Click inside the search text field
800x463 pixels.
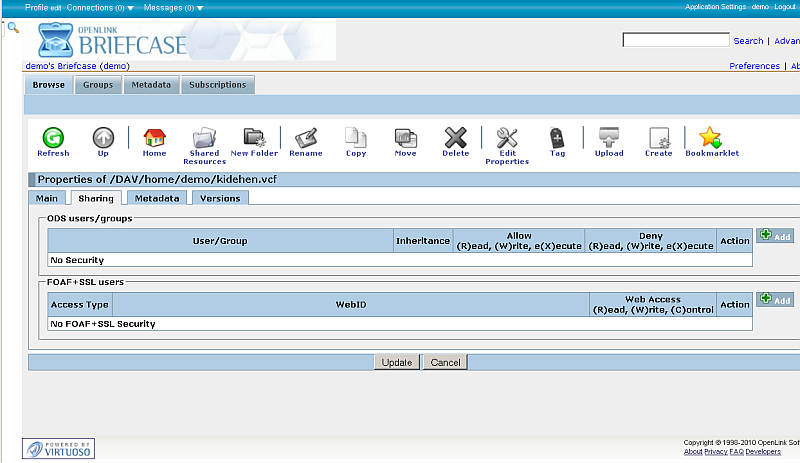pos(676,40)
